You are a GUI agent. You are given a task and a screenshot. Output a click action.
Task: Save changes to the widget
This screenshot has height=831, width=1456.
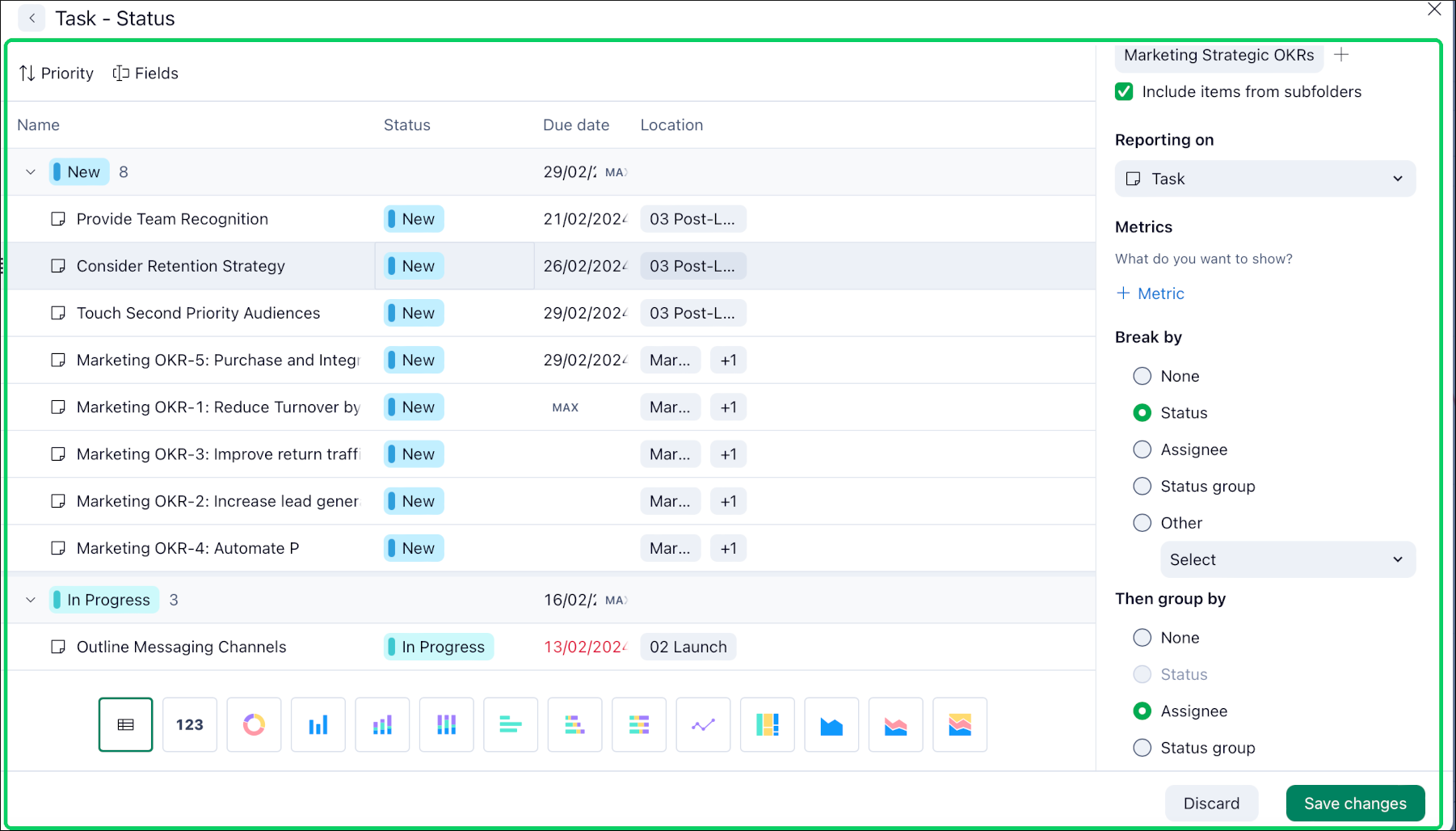coord(1354,803)
